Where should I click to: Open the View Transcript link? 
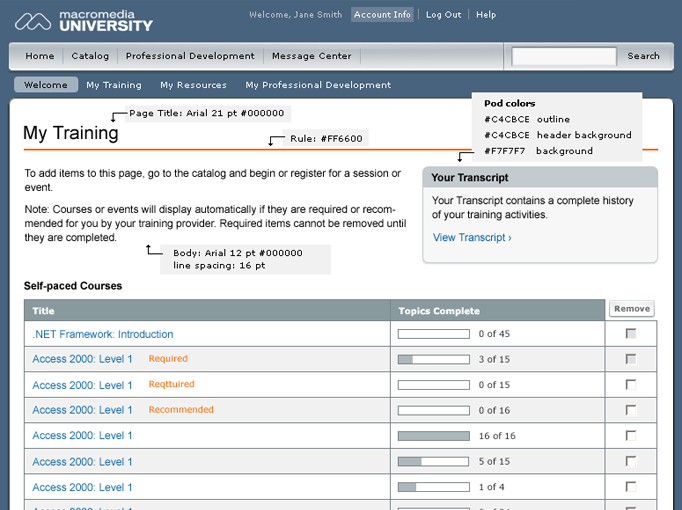472,238
